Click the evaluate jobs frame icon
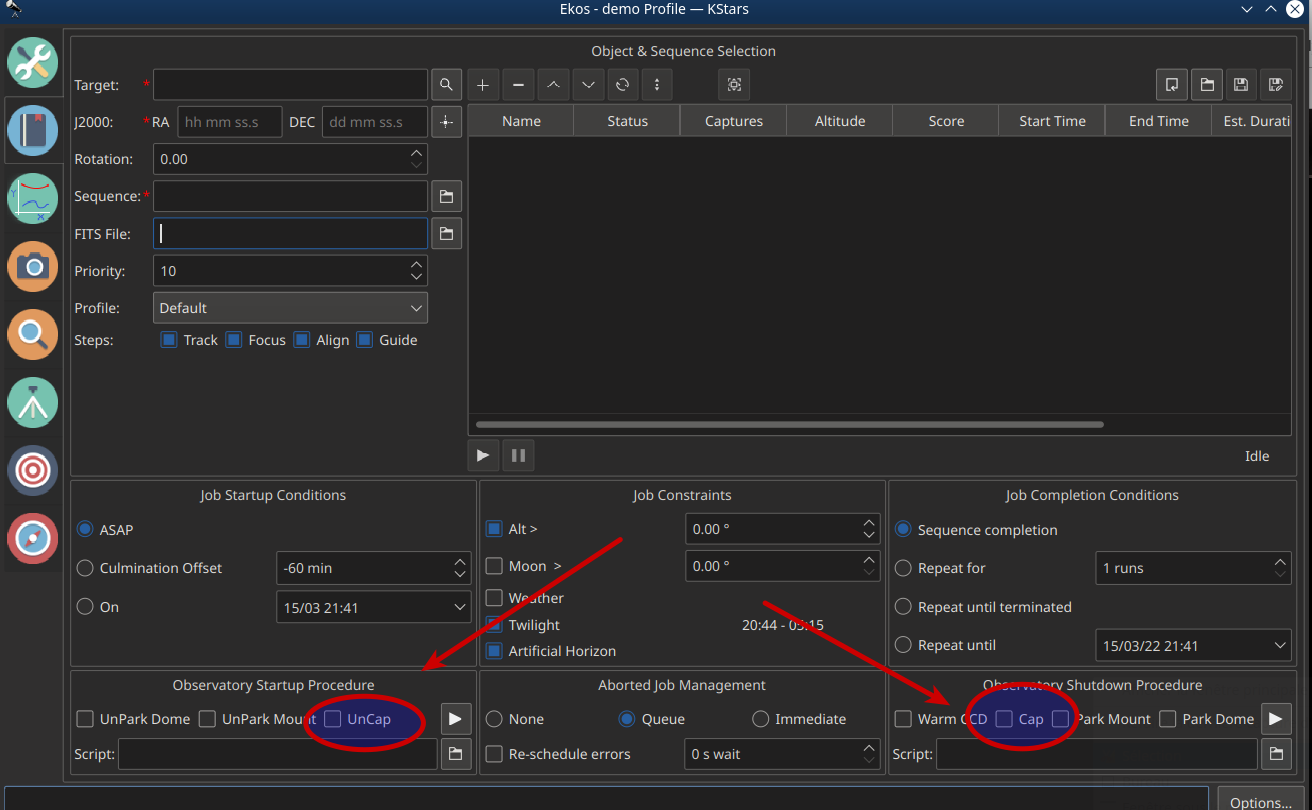This screenshot has height=810, width=1312. (734, 85)
